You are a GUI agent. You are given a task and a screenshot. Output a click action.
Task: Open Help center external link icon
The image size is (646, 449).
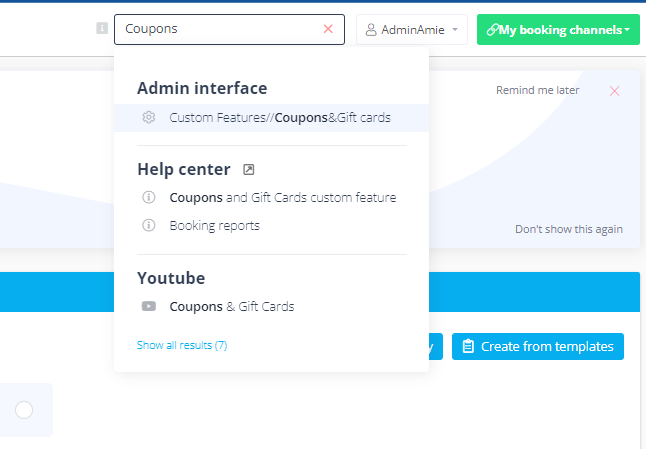pos(248,170)
